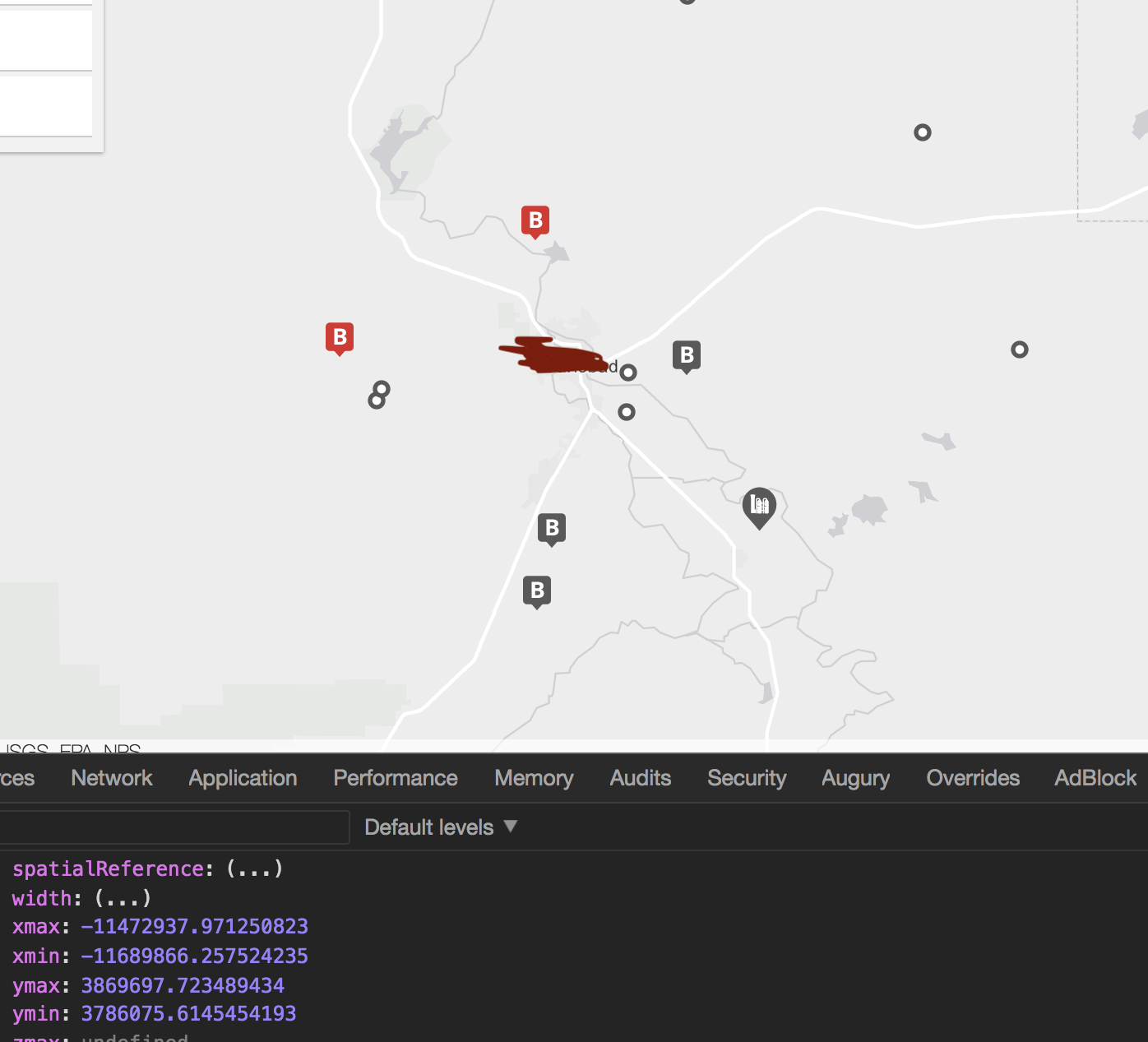Image resolution: width=1148 pixels, height=1042 pixels.
Task: Click the dark building pin marker
Action: point(759,507)
